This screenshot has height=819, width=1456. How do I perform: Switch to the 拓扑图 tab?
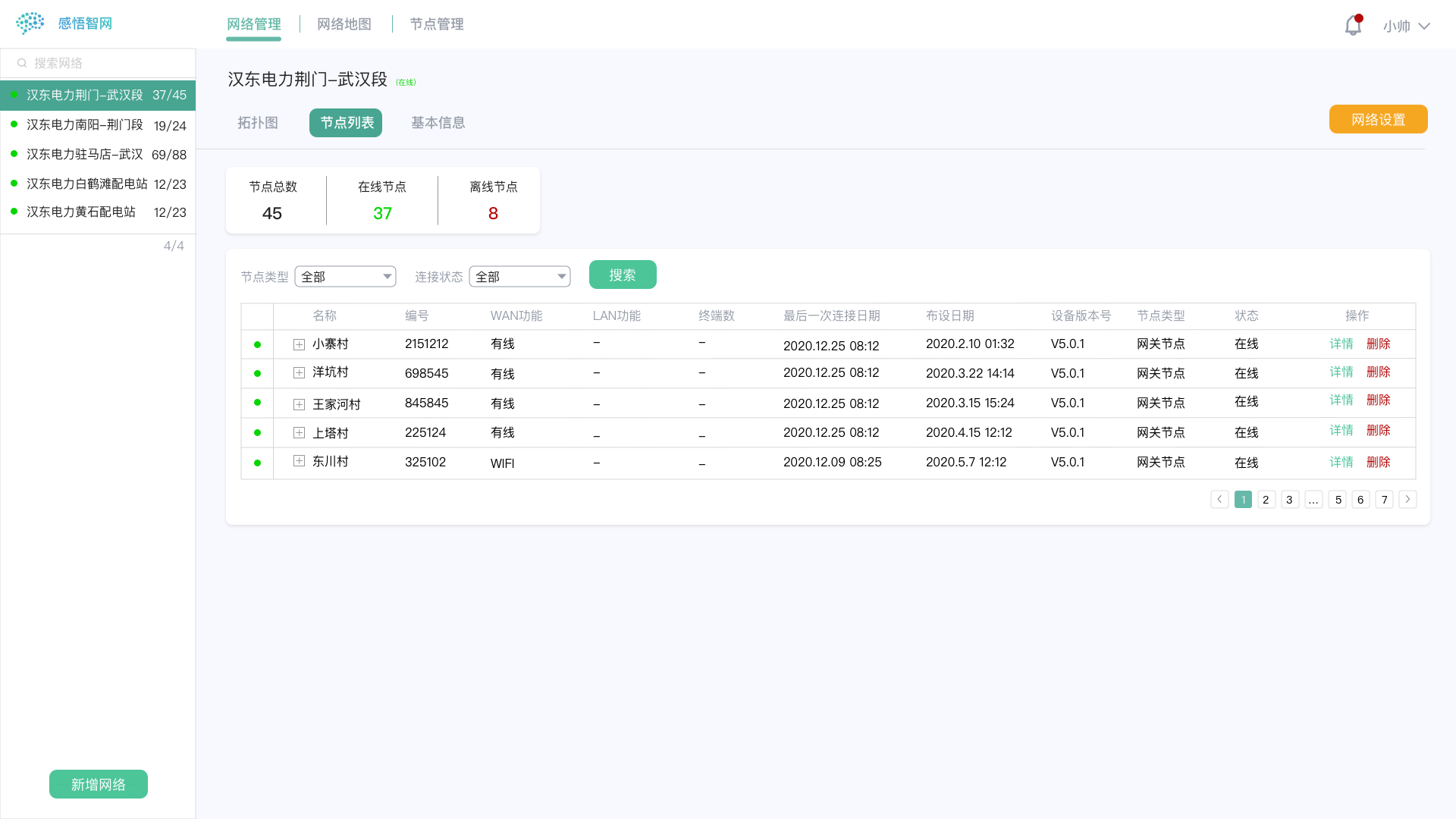[258, 123]
